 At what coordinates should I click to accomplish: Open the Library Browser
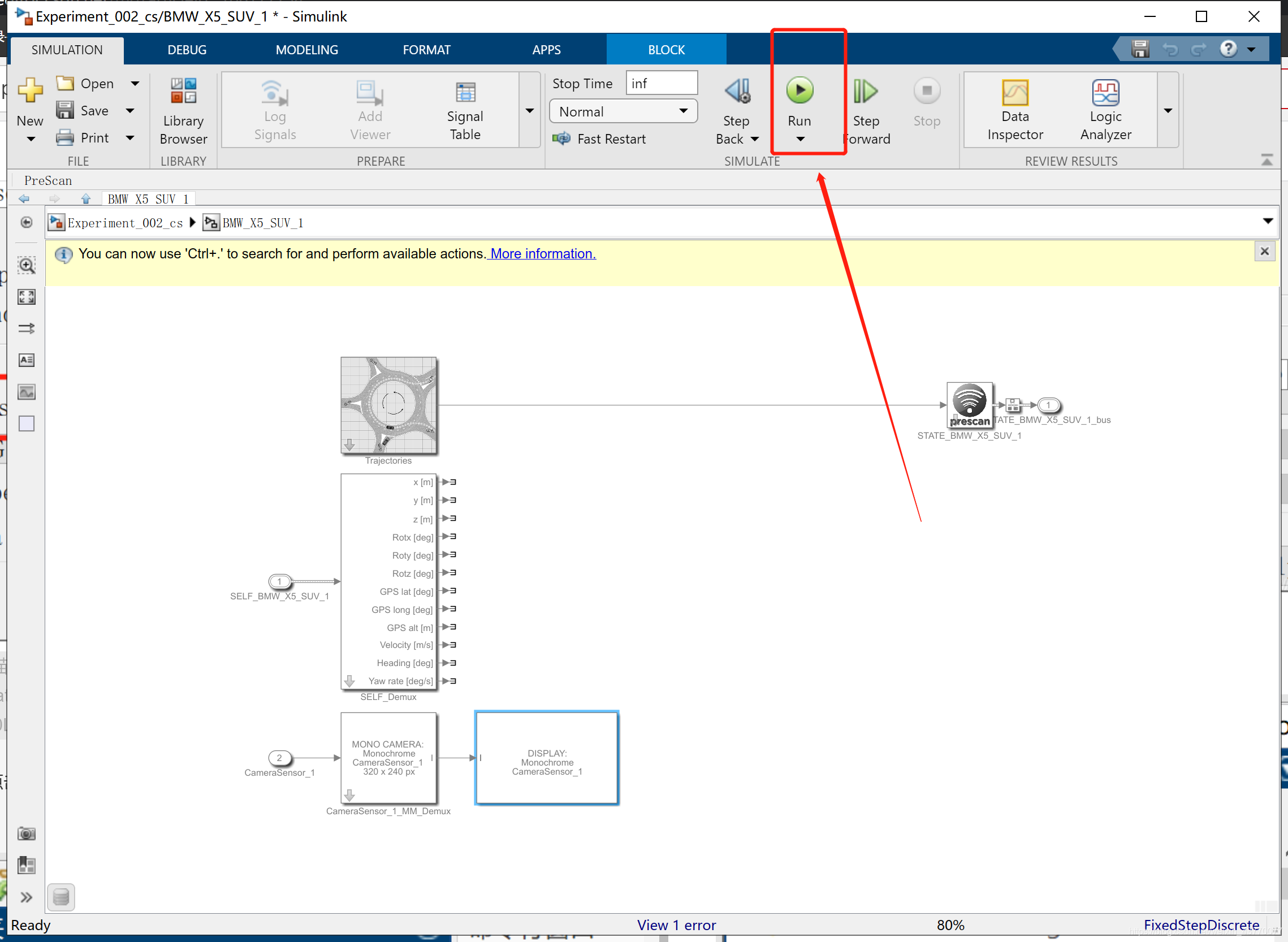pyautogui.click(x=183, y=111)
